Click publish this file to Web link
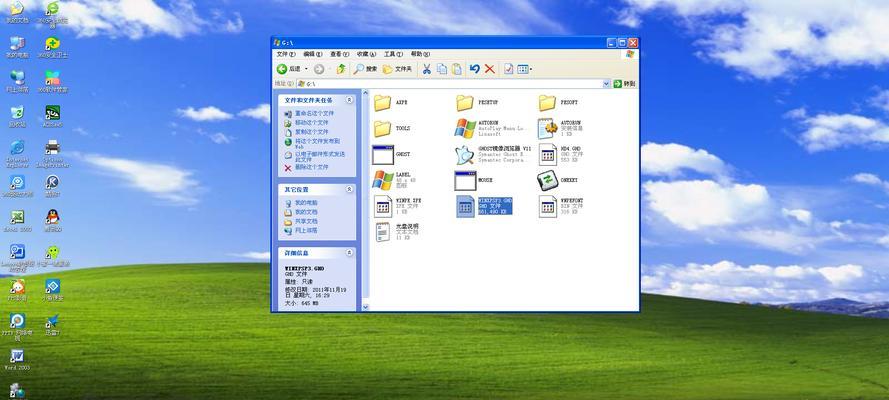Image resolution: width=889 pixels, height=400 pixels. coord(317,143)
